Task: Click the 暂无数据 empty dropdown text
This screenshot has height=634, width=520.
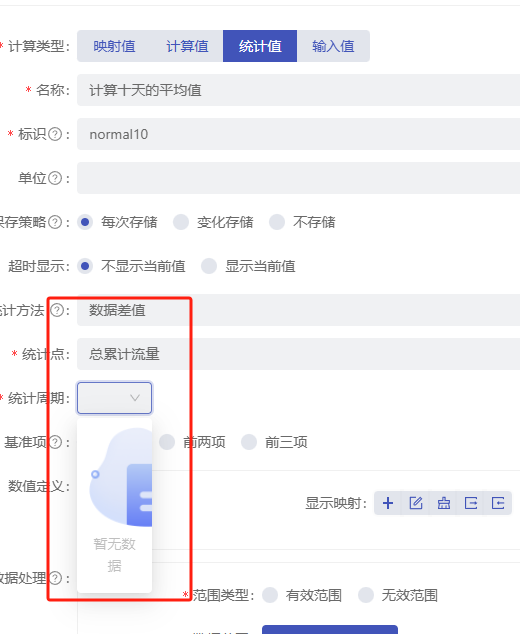Action: click(114, 555)
